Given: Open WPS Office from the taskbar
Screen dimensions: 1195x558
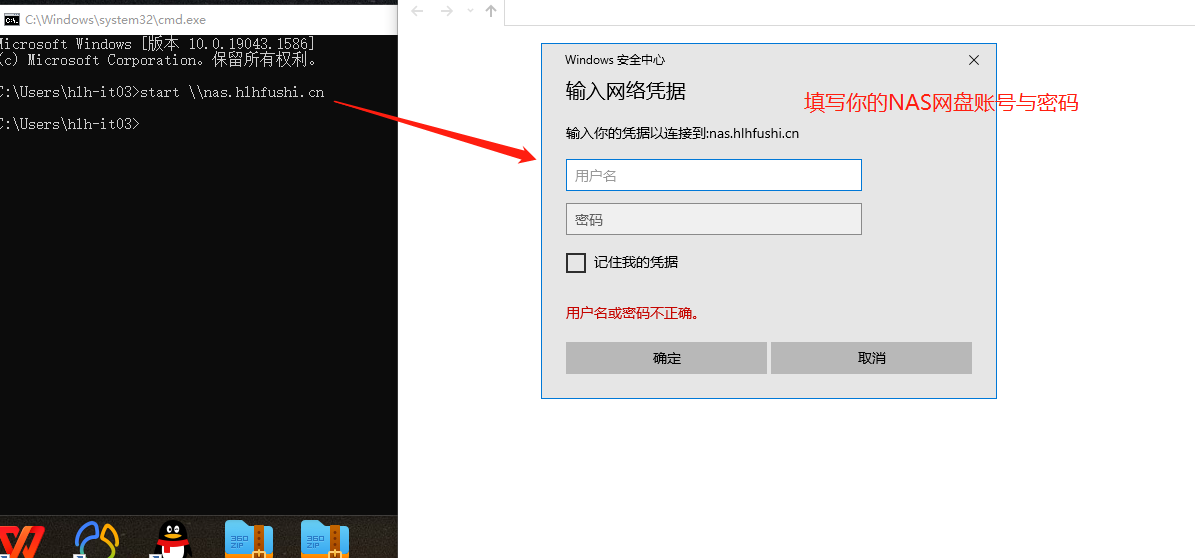Looking at the screenshot, I should point(20,541).
